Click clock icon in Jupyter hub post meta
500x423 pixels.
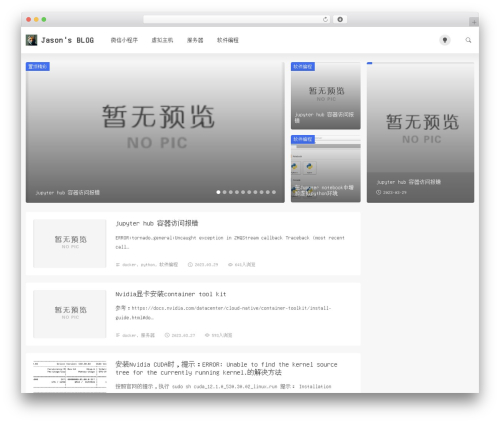point(190,265)
